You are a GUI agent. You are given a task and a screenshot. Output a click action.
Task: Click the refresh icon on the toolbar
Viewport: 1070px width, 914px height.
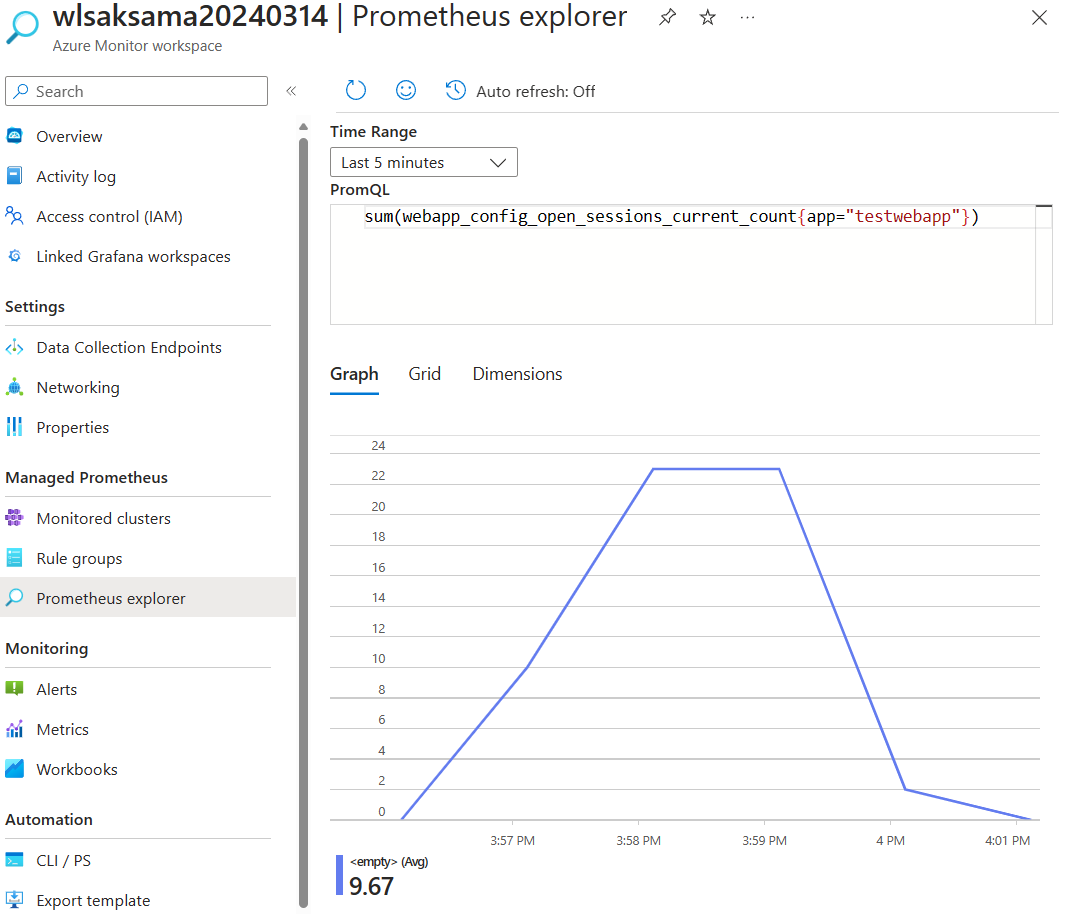[x=355, y=90]
